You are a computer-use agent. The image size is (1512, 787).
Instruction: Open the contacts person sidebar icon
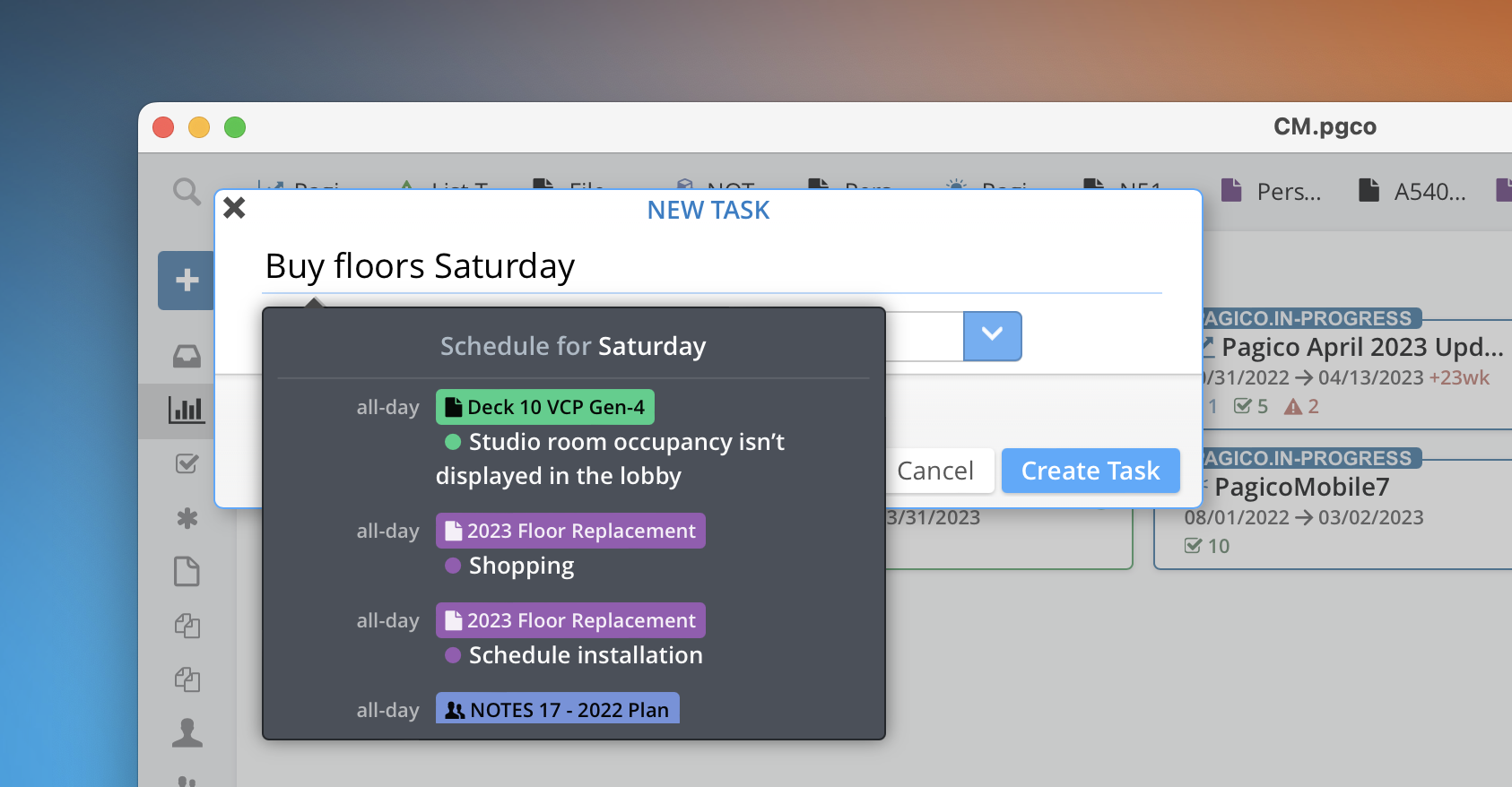pyautogui.click(x=187, y=732)
